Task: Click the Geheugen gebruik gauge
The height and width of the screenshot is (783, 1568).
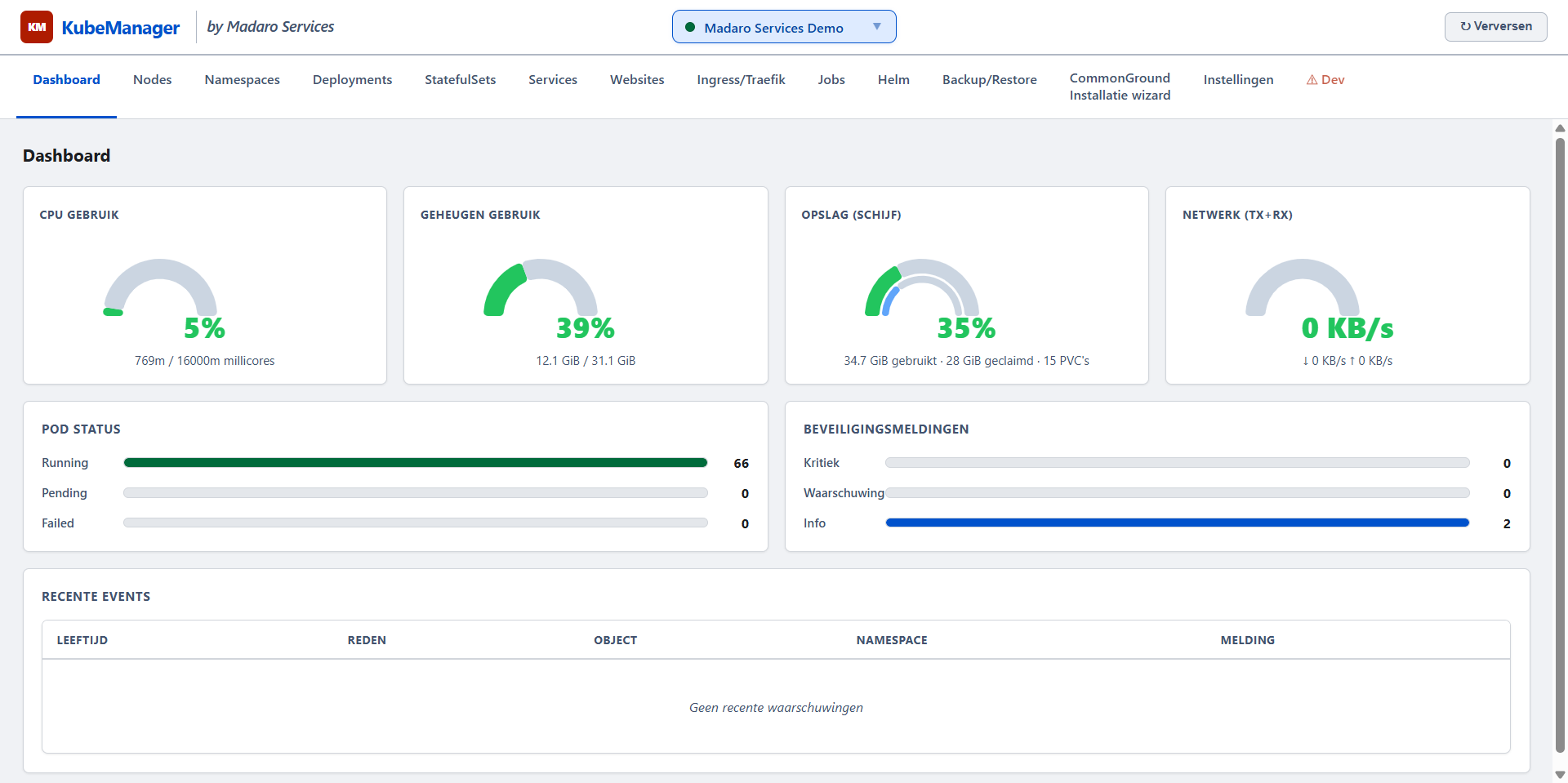Action: [541, 287]
